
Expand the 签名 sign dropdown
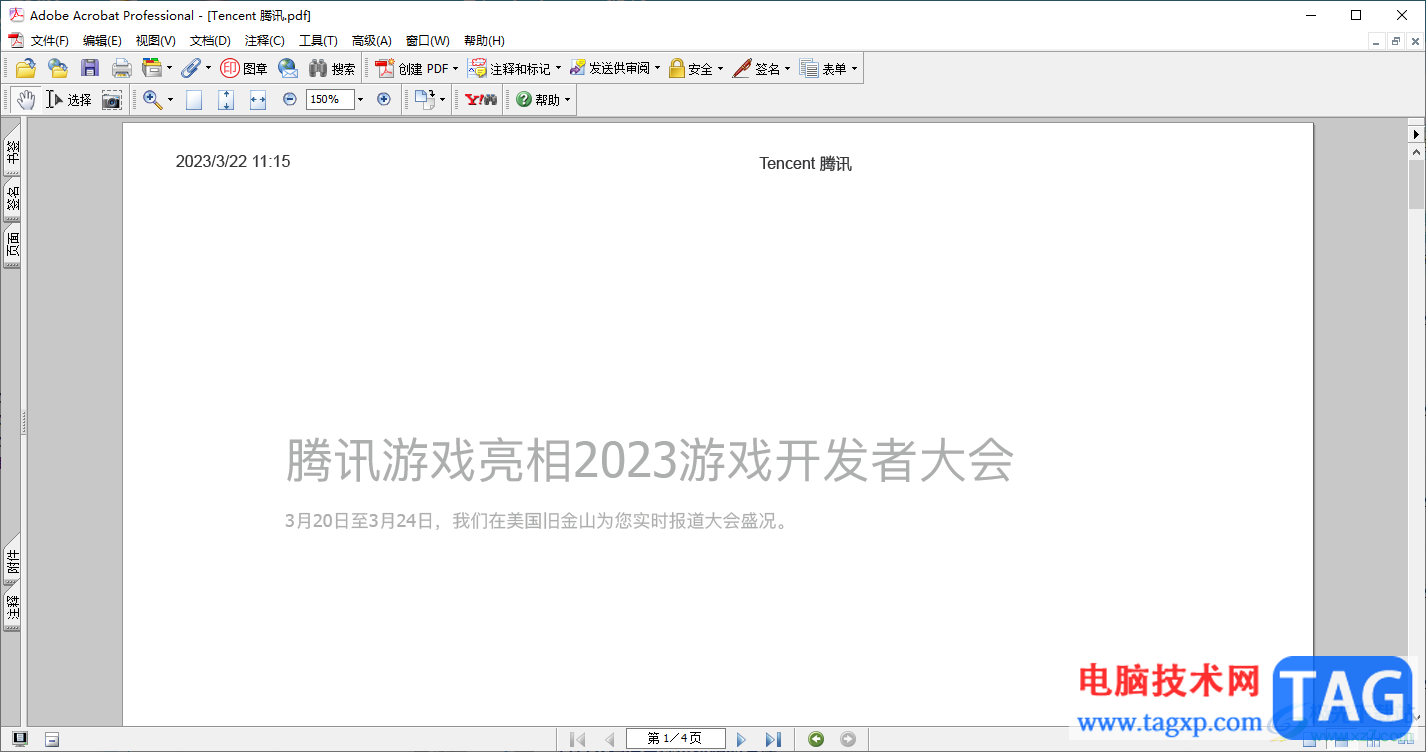tap(787, 68)
